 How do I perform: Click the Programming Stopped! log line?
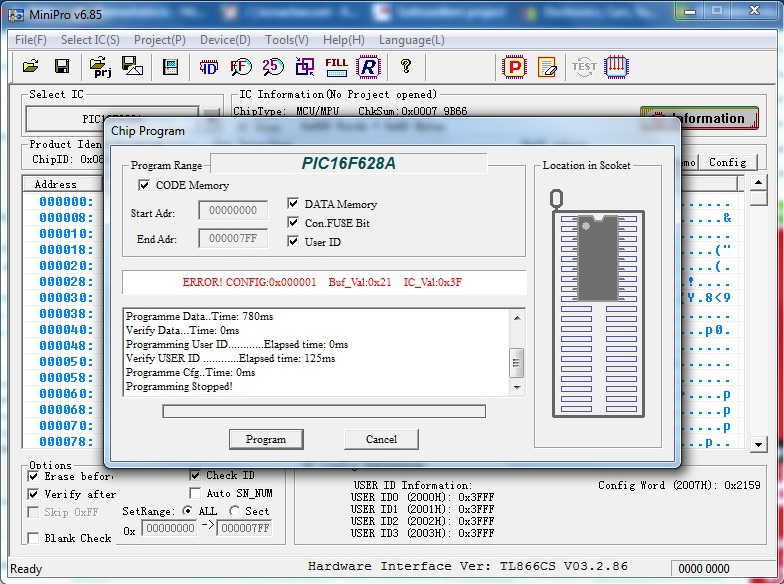(179, 386)
